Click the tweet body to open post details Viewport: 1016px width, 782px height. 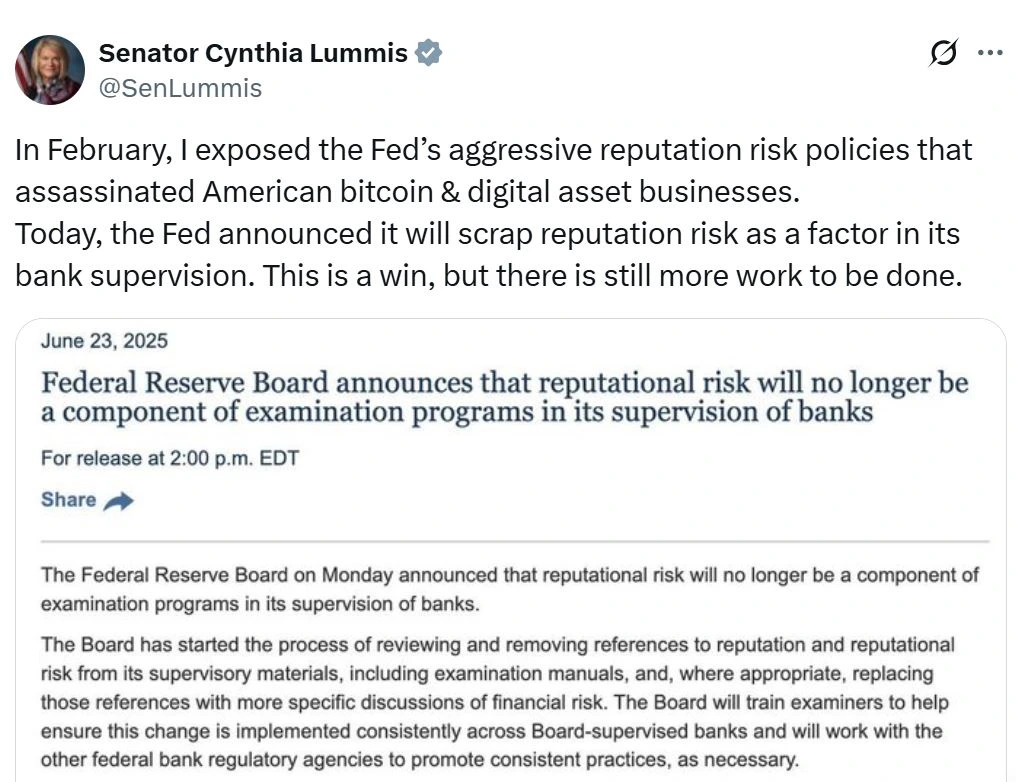[490, 212]
